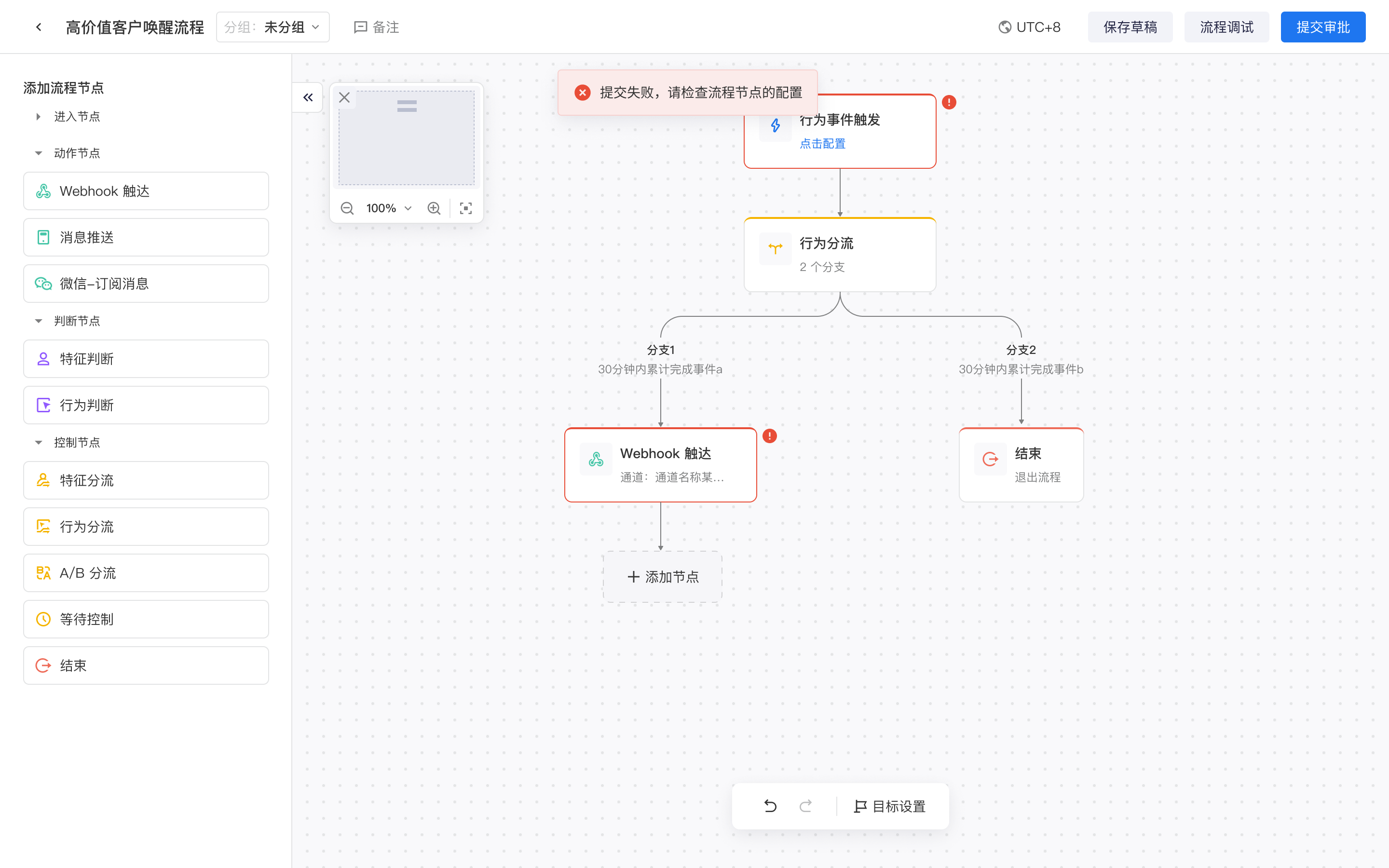Zoom out with the minus magnifier
This screenshot has height=868, width=1389.
click(347, 208)
